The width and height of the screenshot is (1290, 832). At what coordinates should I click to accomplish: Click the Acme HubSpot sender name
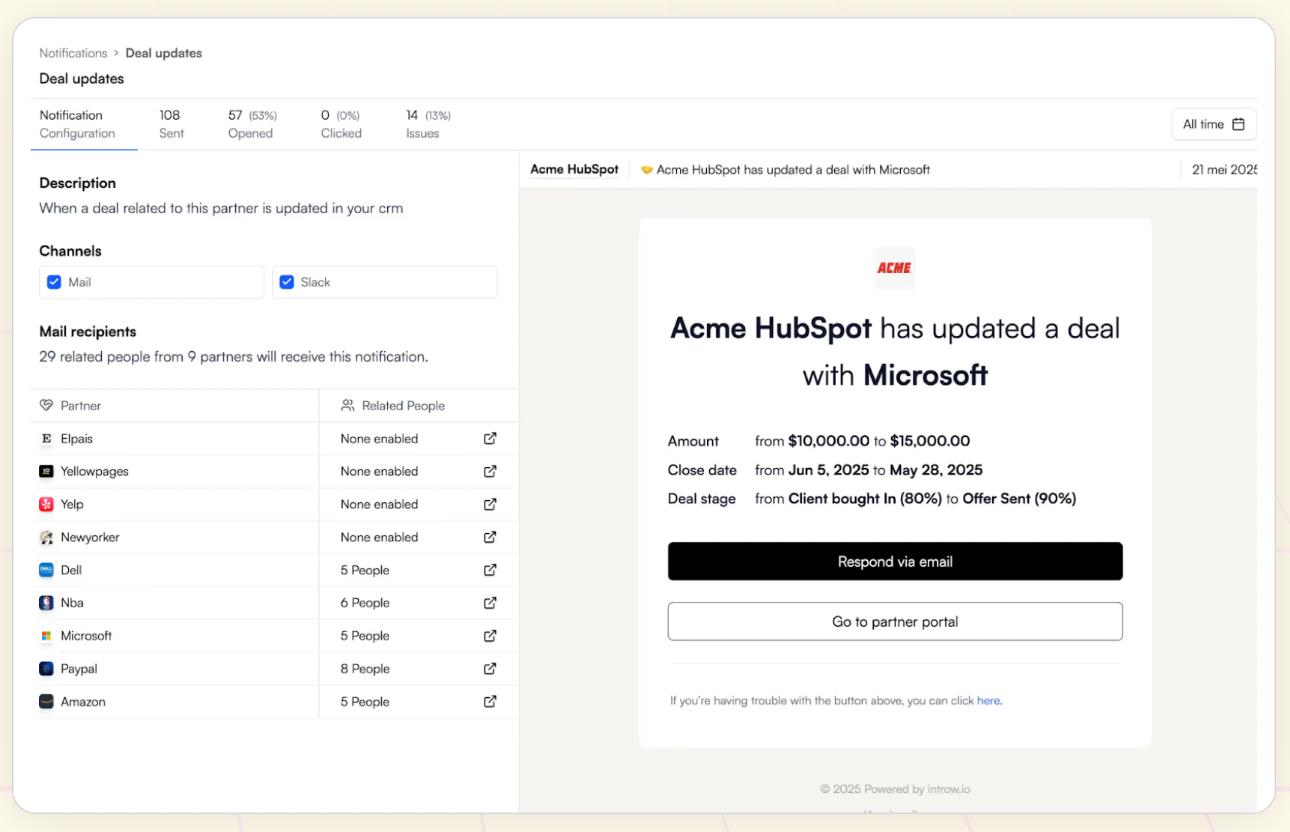pyautogui.click(x=574, y=170)
